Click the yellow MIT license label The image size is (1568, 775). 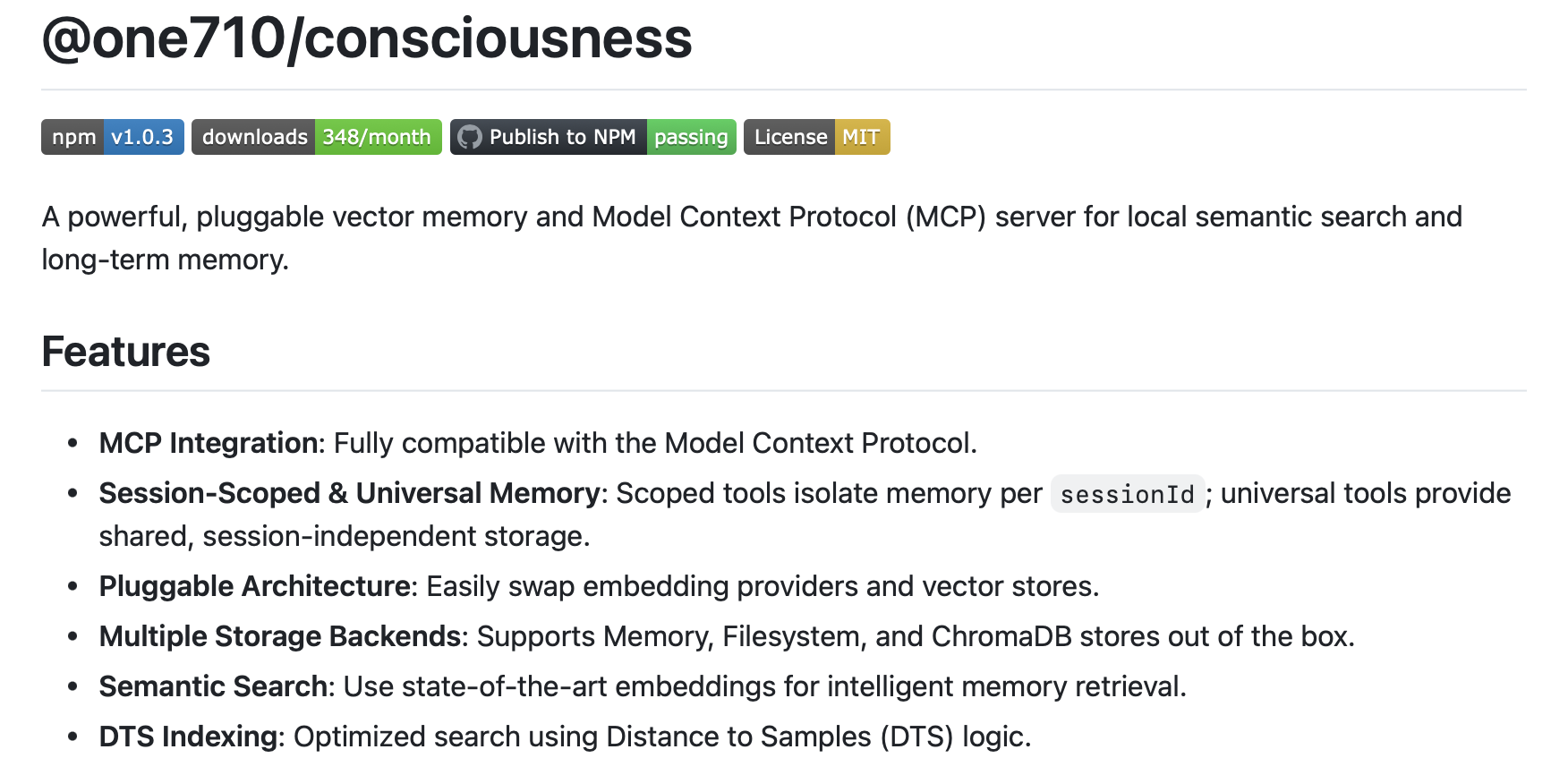coord(861,137)
